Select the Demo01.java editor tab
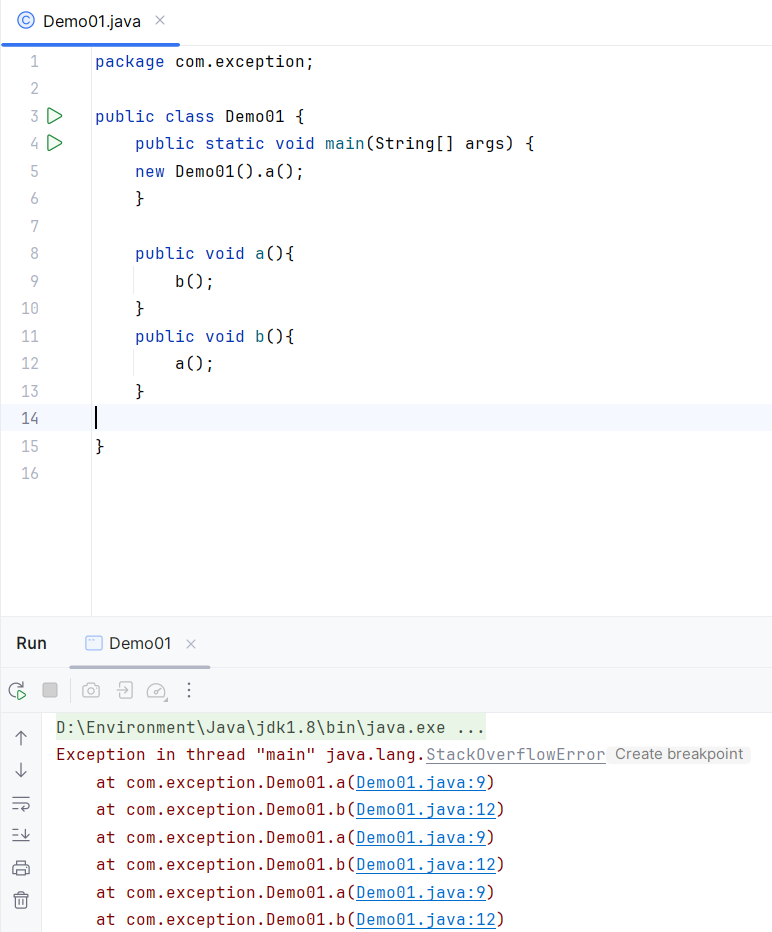Viewport: 772px width, 932px height. 91,22
